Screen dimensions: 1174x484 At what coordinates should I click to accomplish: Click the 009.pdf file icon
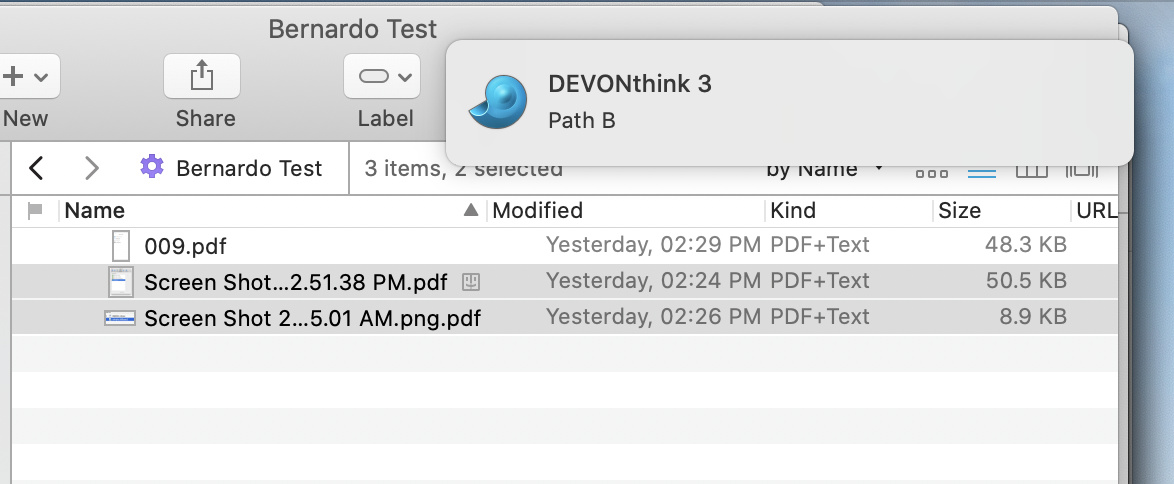pyautogui.click(x=121, y=245)
